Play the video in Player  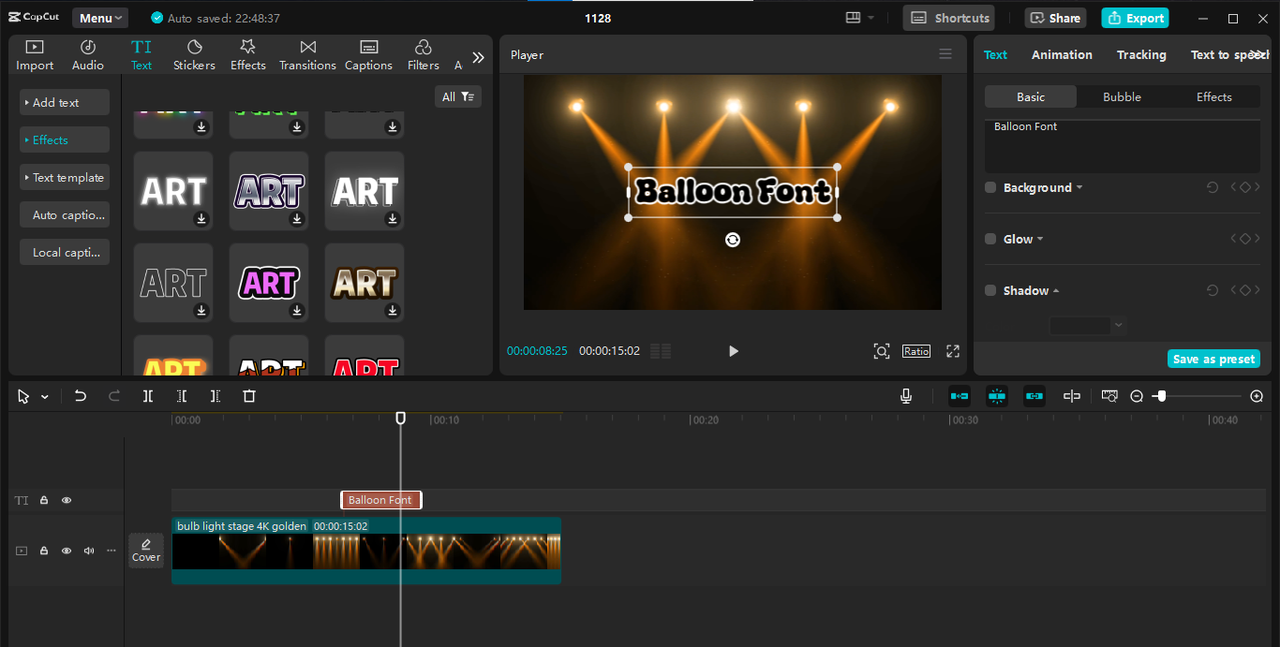coord(733,351)
